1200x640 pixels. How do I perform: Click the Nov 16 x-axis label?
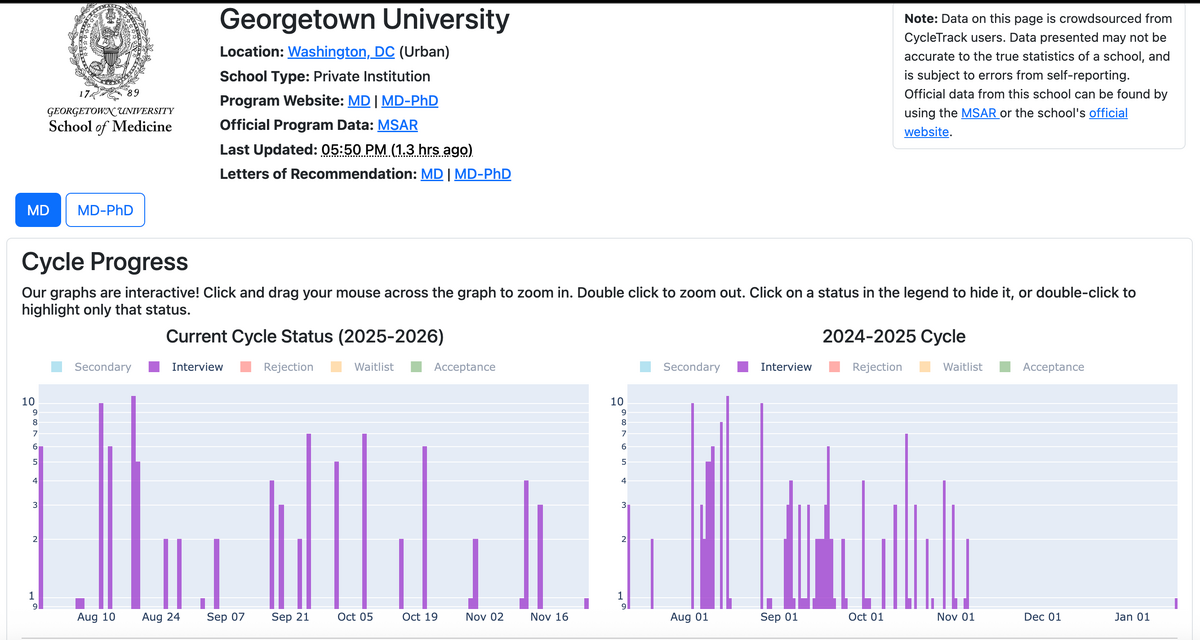[549, 617]
